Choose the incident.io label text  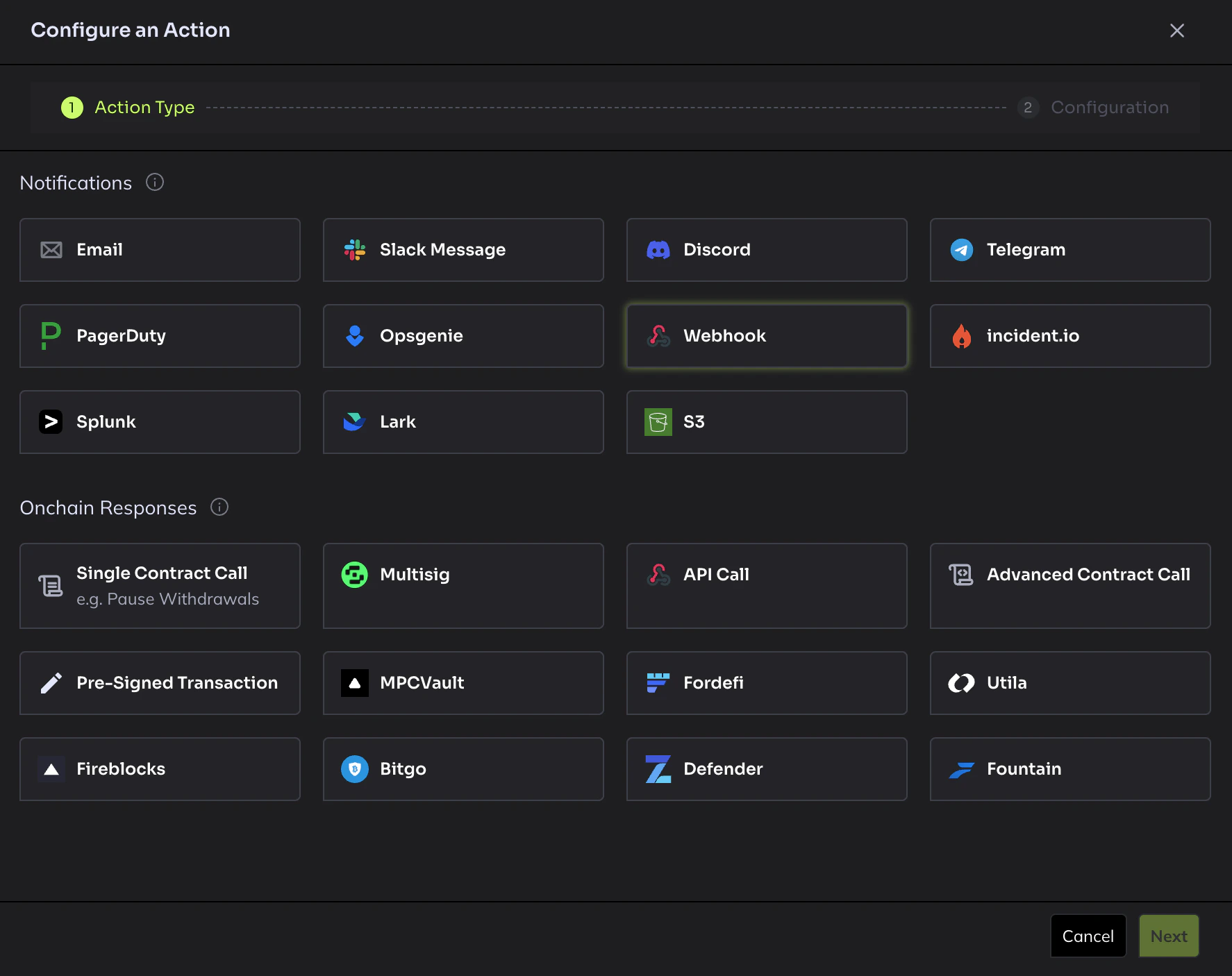1033,336
